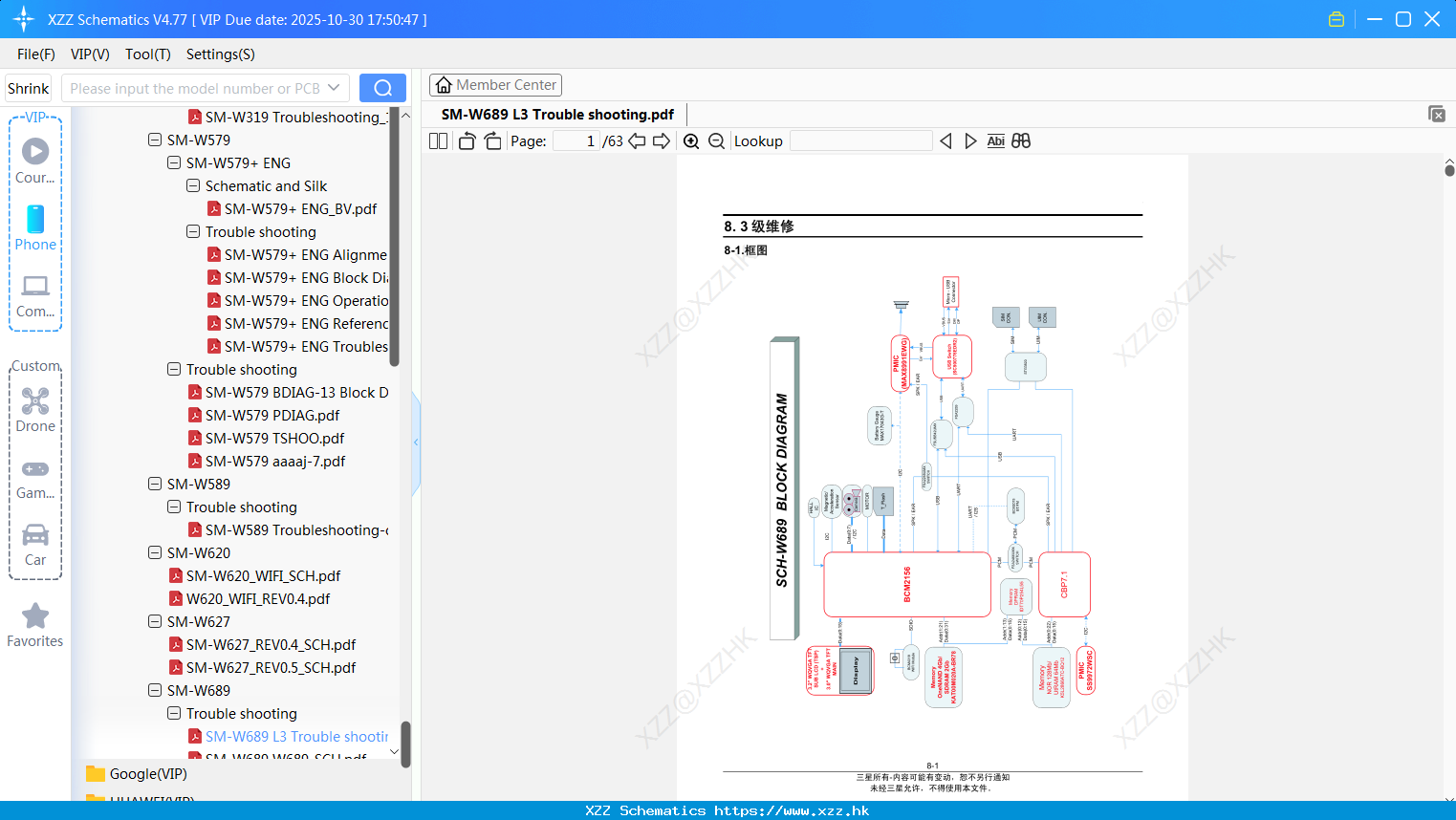Click detach window icon beside tab bar
Image resolution: width=1456 pixels, height=820 pixels.
[x=1437, y=114]
